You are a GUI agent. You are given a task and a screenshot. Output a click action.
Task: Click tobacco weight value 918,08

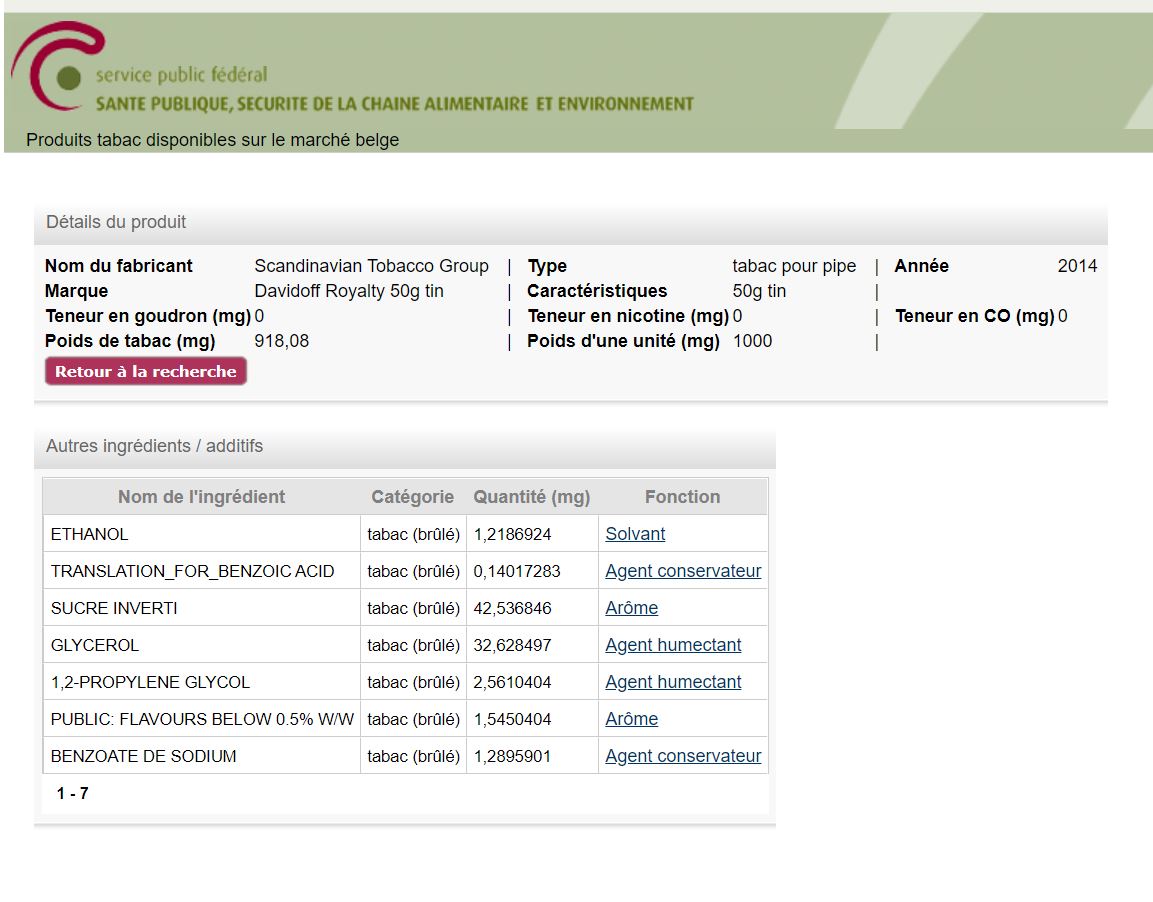click(282, 341)
